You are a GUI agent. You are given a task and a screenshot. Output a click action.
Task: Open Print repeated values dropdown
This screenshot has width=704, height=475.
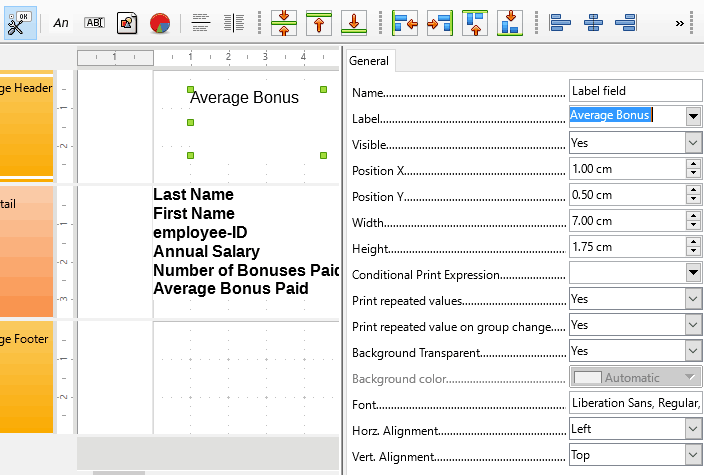[x=693, y=299]
